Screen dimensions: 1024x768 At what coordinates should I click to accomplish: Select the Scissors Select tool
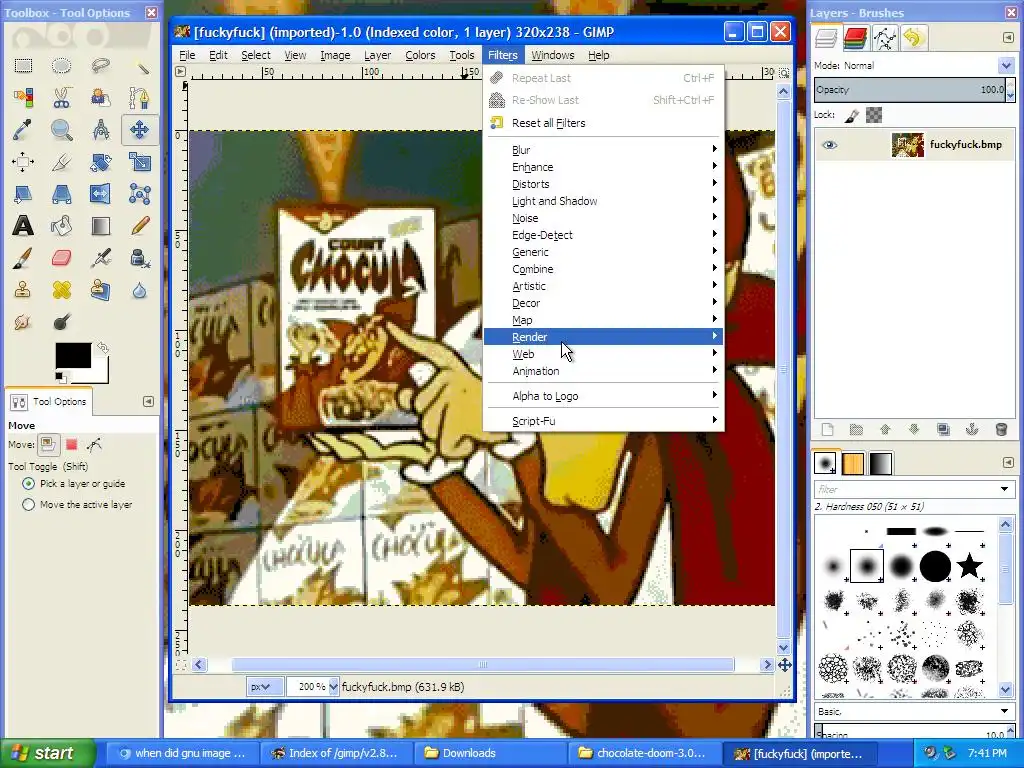[x=61, y=98]
